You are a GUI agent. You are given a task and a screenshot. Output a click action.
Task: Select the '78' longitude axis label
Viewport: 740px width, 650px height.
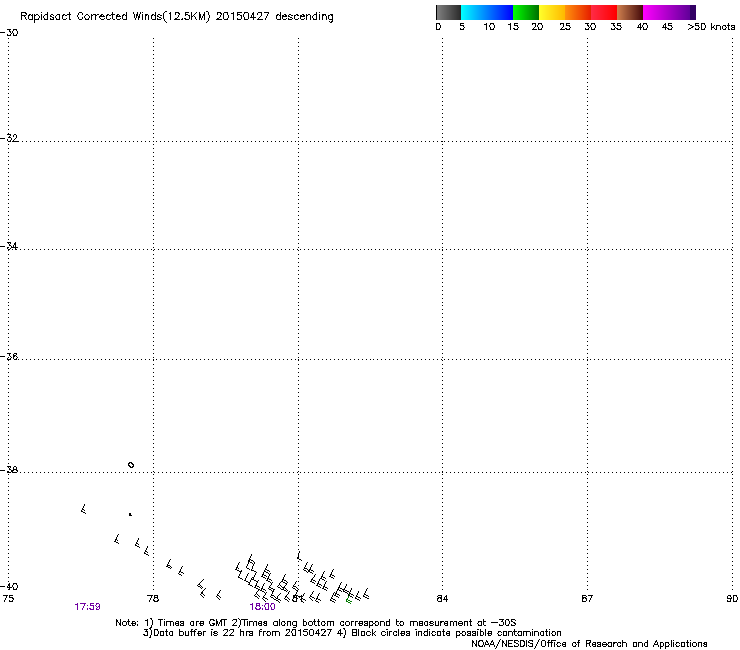coord(153,599)
